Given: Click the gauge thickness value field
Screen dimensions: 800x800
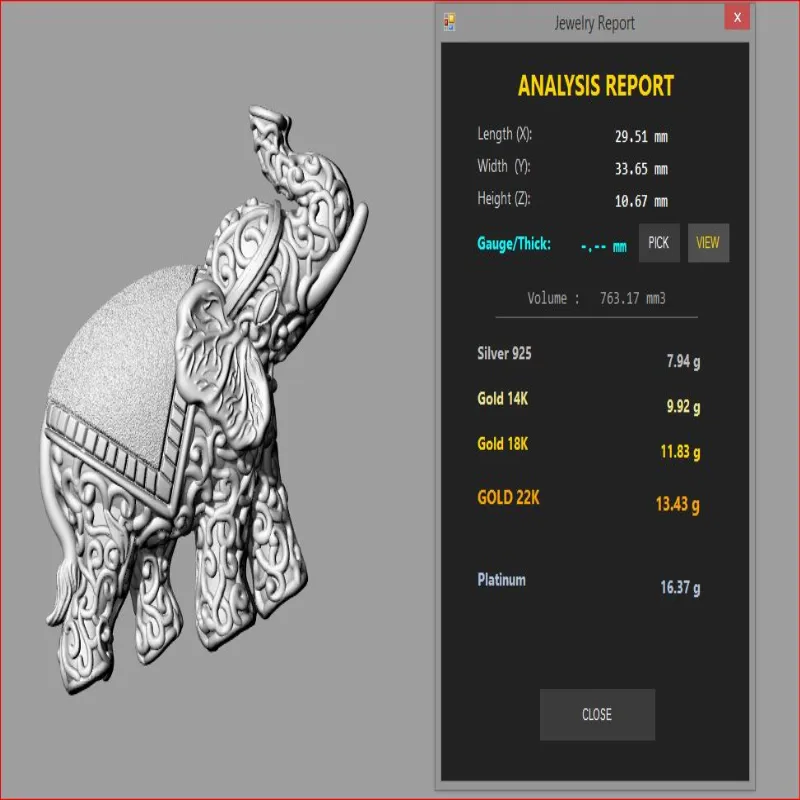Looking at the screenshot, I should (604, 247).
